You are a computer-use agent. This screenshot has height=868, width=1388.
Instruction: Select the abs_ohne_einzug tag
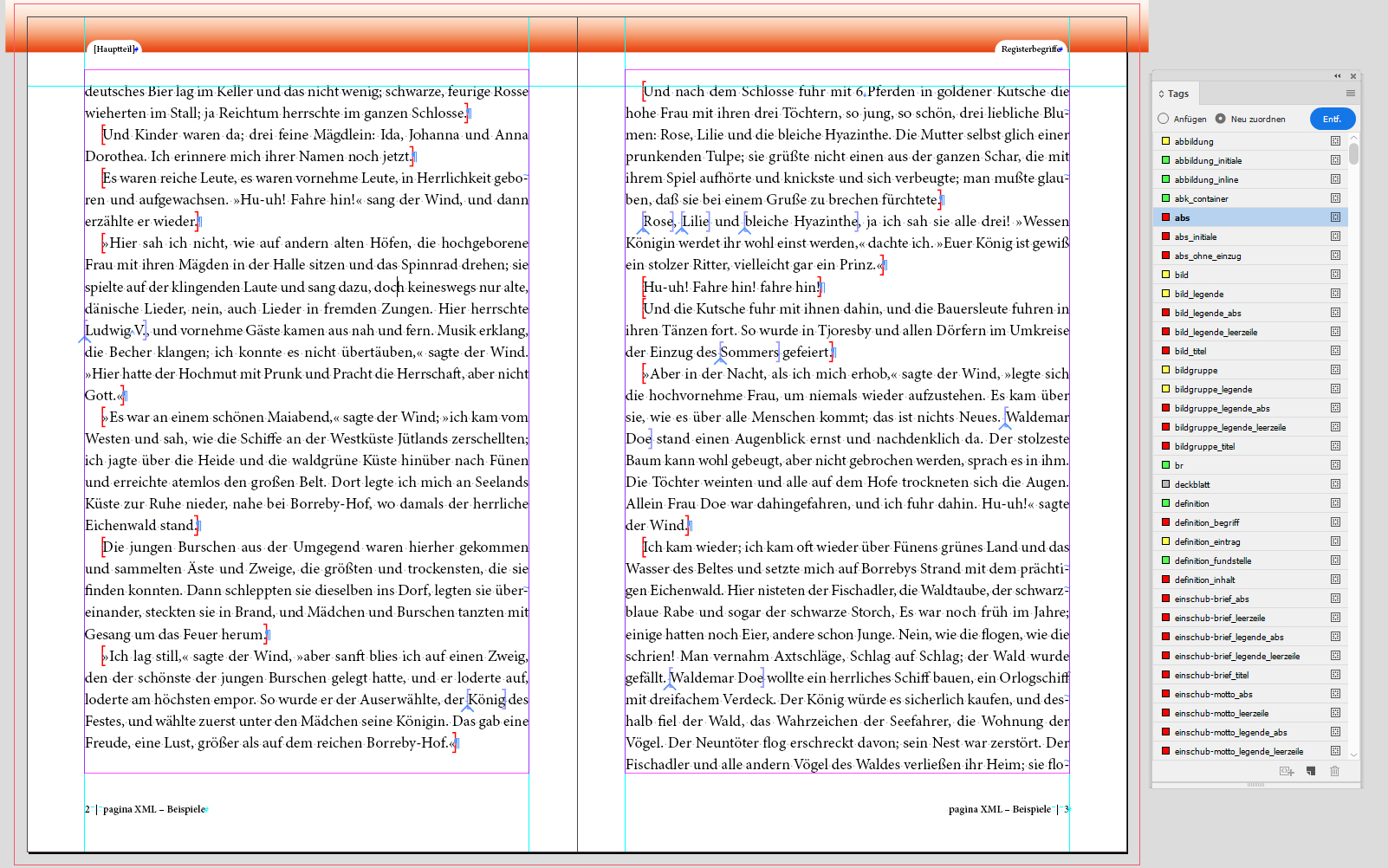(x=1250, y=256)
